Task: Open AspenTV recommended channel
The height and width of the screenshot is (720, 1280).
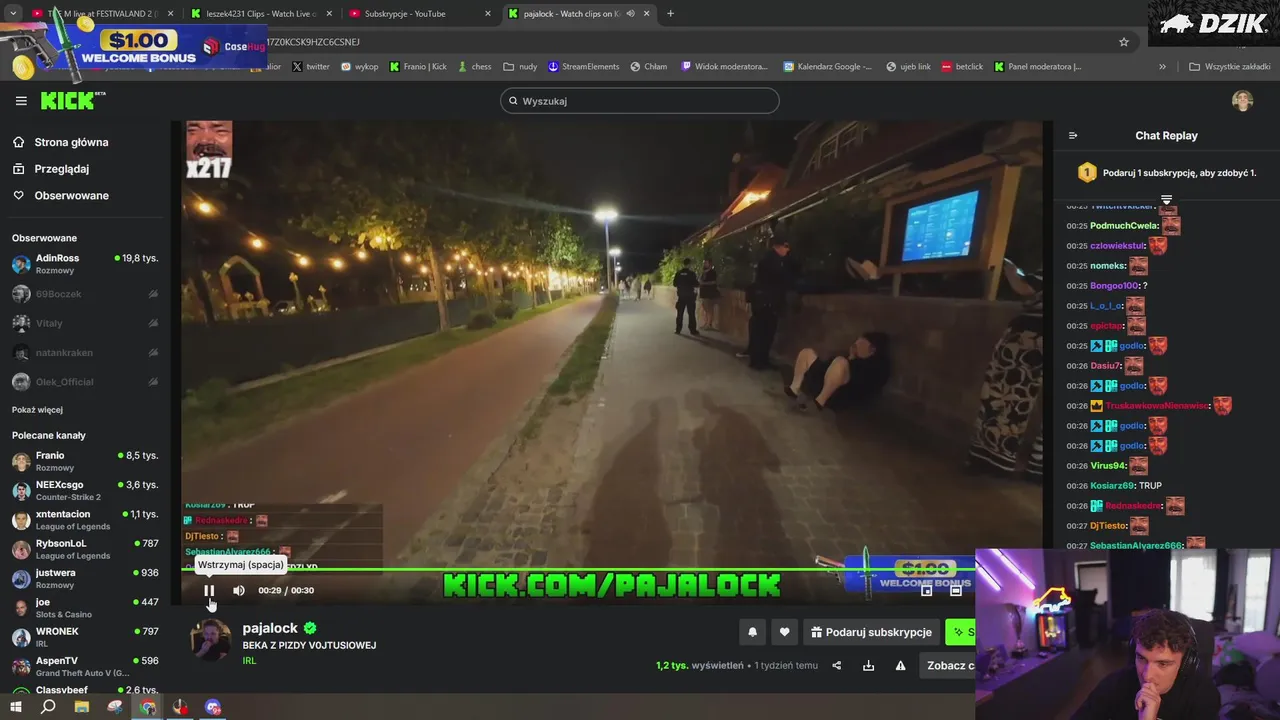Action: (x=85, y=666)
